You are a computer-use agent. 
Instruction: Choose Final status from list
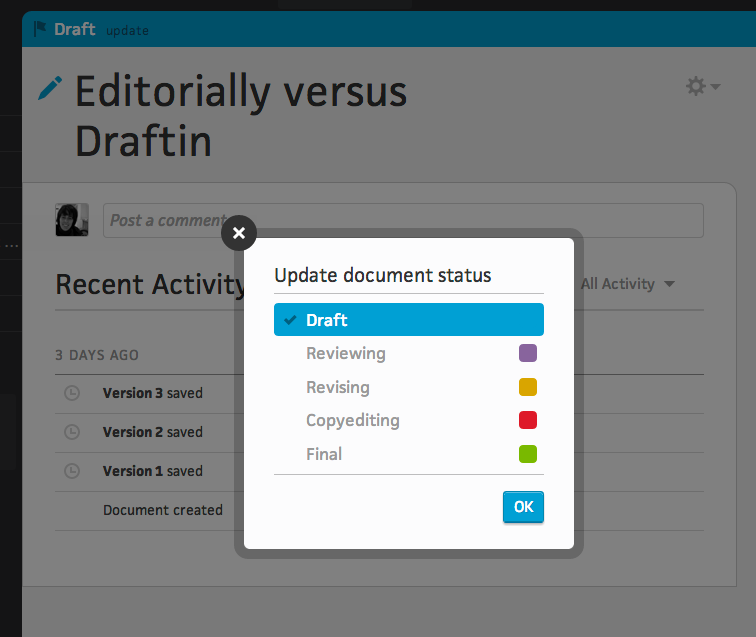(409, 454)
